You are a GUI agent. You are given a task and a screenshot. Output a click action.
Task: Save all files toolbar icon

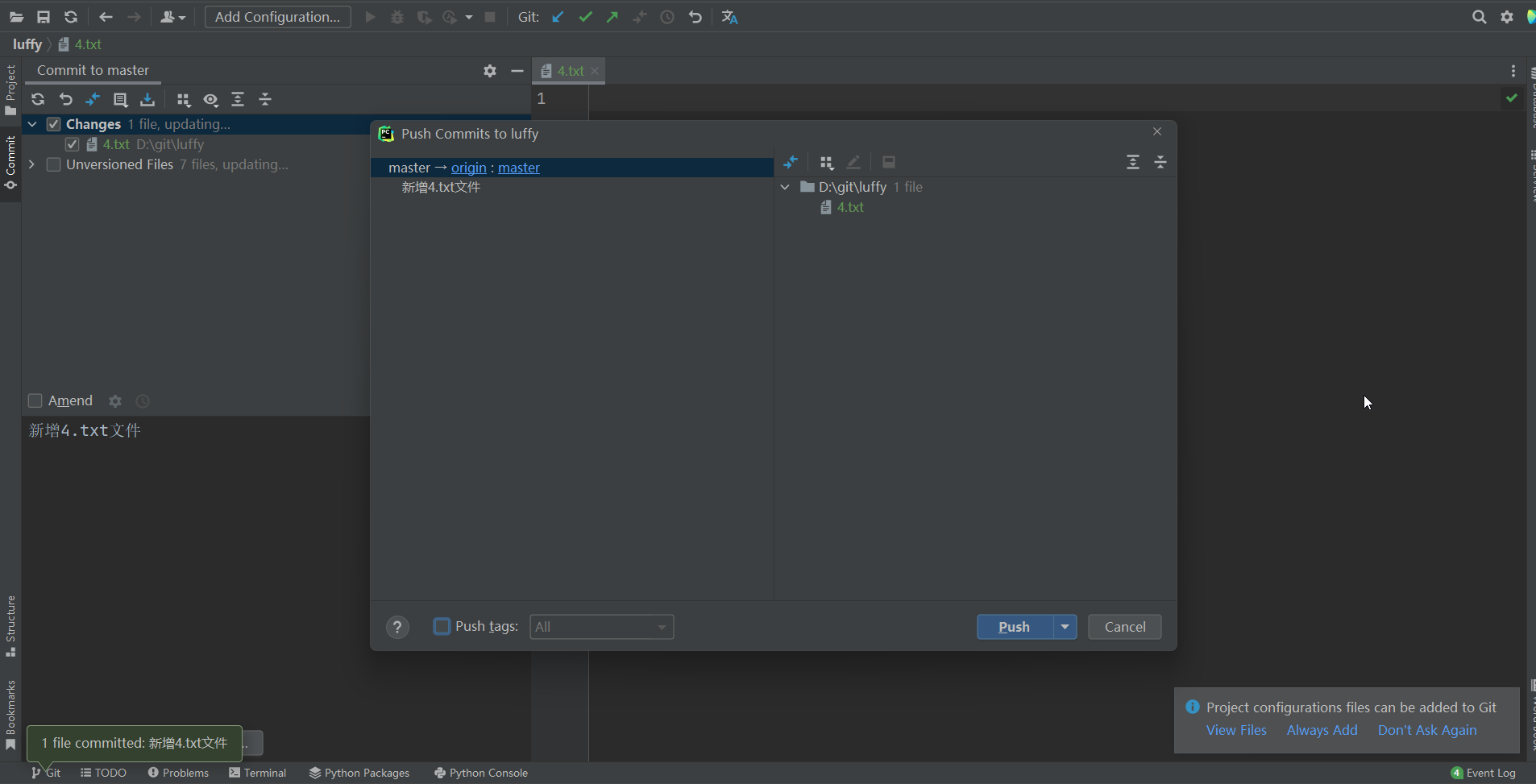(x=44, y=17)
